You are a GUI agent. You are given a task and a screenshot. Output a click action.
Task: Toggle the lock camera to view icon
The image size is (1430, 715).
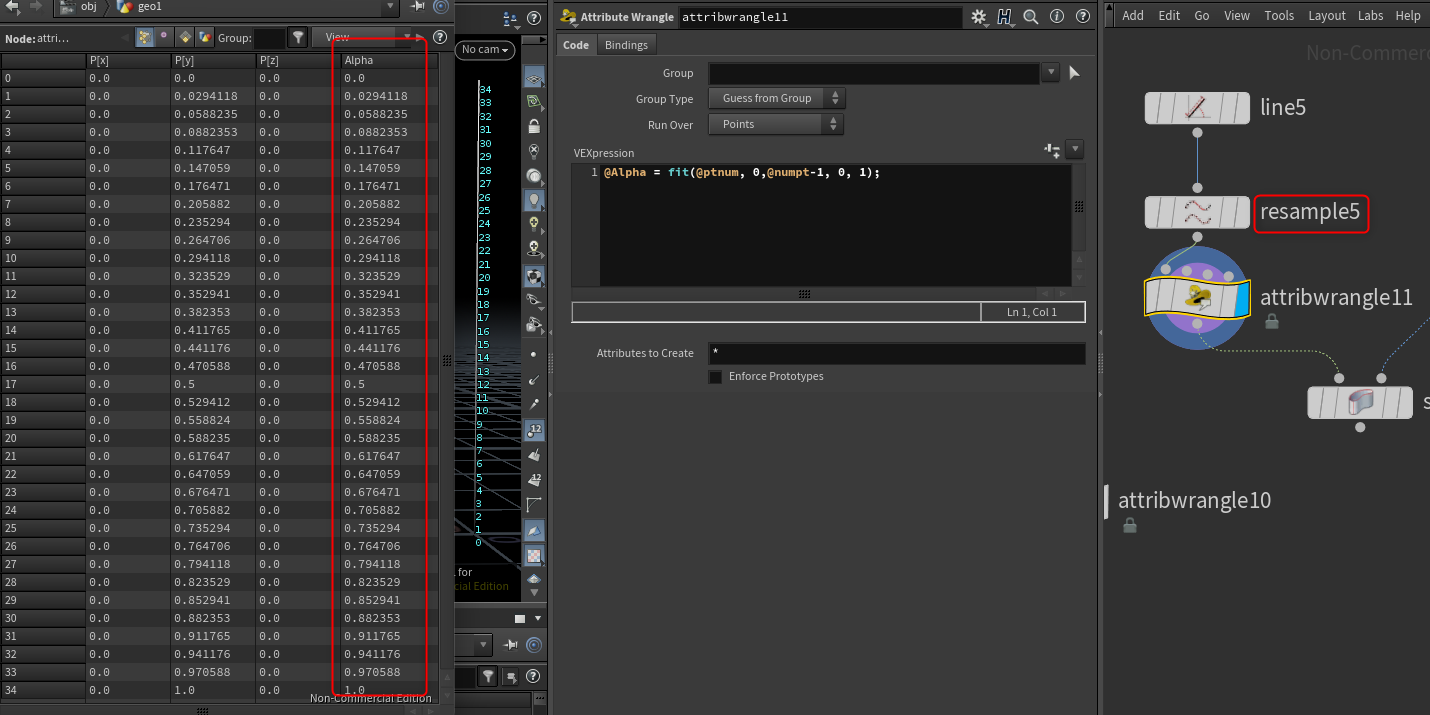(x=535, y=126)
